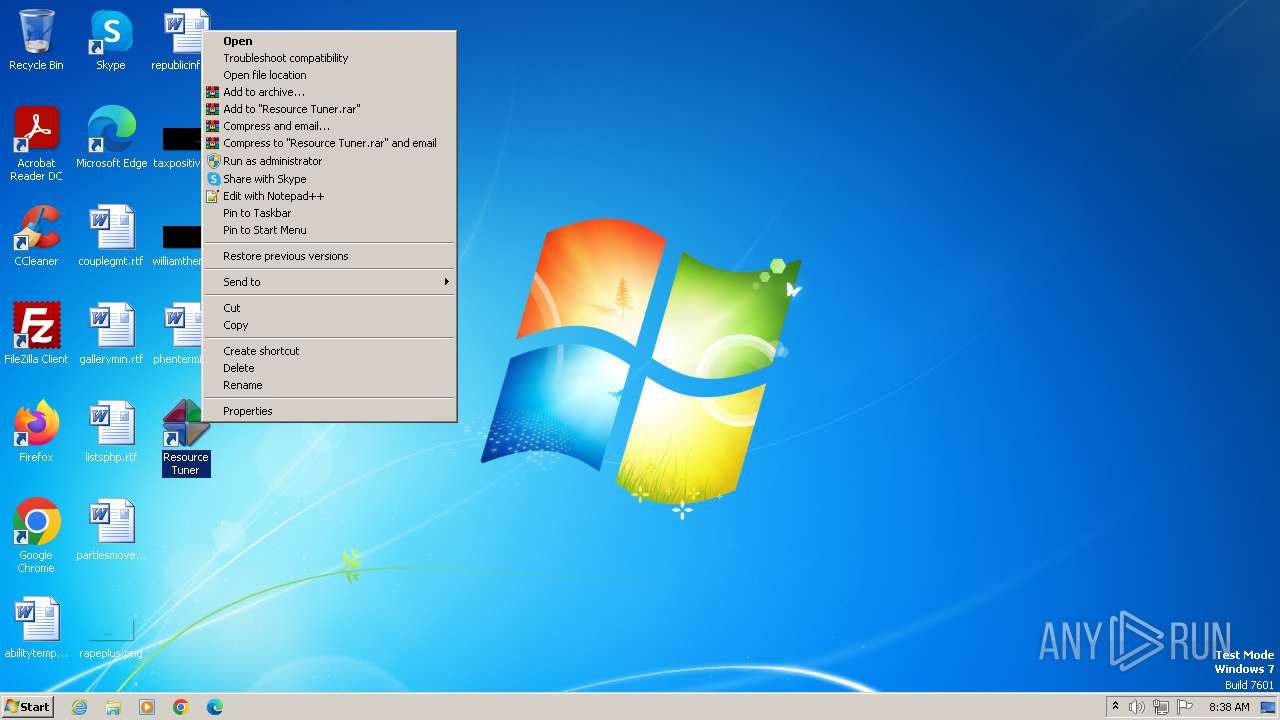Click the network tray icon
This screenshot has height=720, width=1280.
coord(1161,707)
